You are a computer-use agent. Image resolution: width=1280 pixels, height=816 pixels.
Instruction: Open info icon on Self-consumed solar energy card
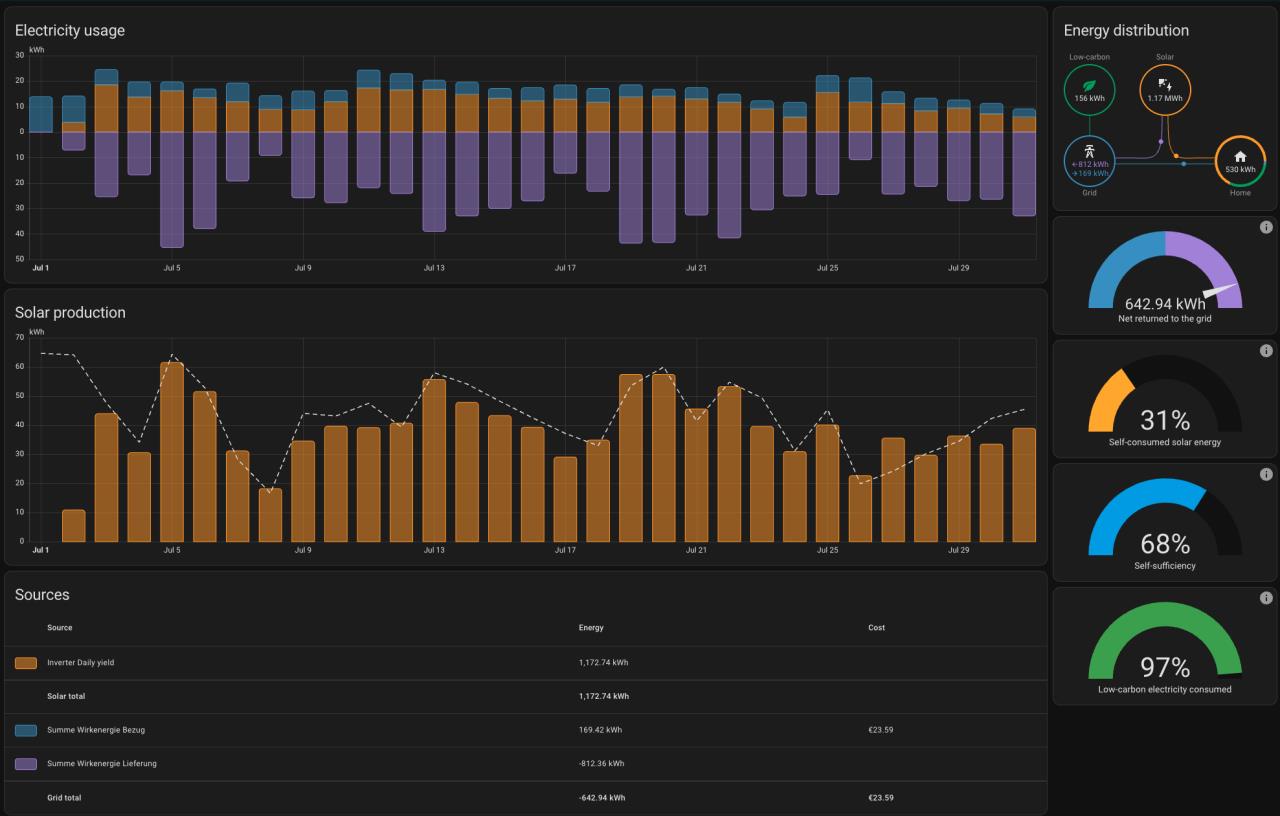click(x=1266, y=351)
